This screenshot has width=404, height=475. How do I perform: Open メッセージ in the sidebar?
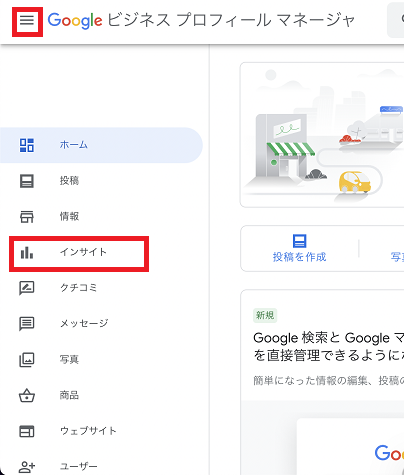coord(101,324)
